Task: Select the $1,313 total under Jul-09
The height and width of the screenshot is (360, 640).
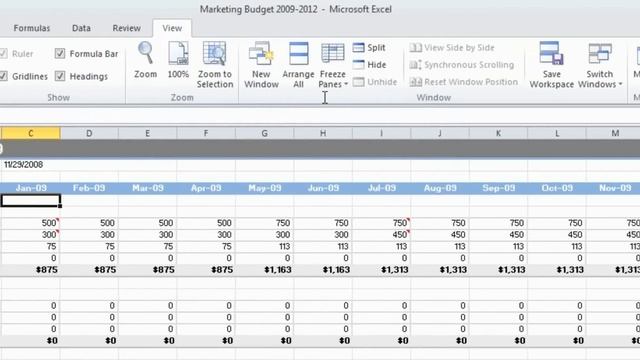Action: click(382, 270)
